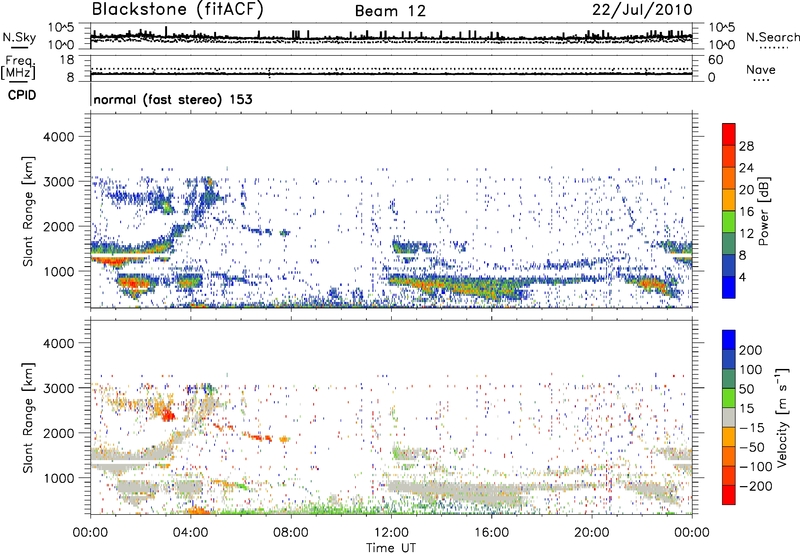Click the "−15" label on the velocity color bar
Image resolution: width=800 pixels, height=554 pixels.
coord(752,428)
